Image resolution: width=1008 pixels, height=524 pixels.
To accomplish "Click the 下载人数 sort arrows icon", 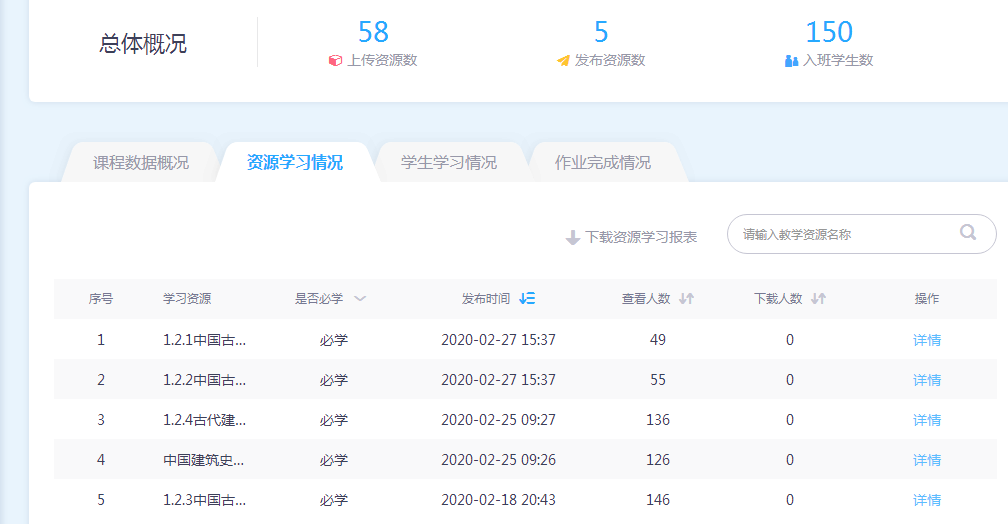I will pyautogui.click(x=818, y=298).
